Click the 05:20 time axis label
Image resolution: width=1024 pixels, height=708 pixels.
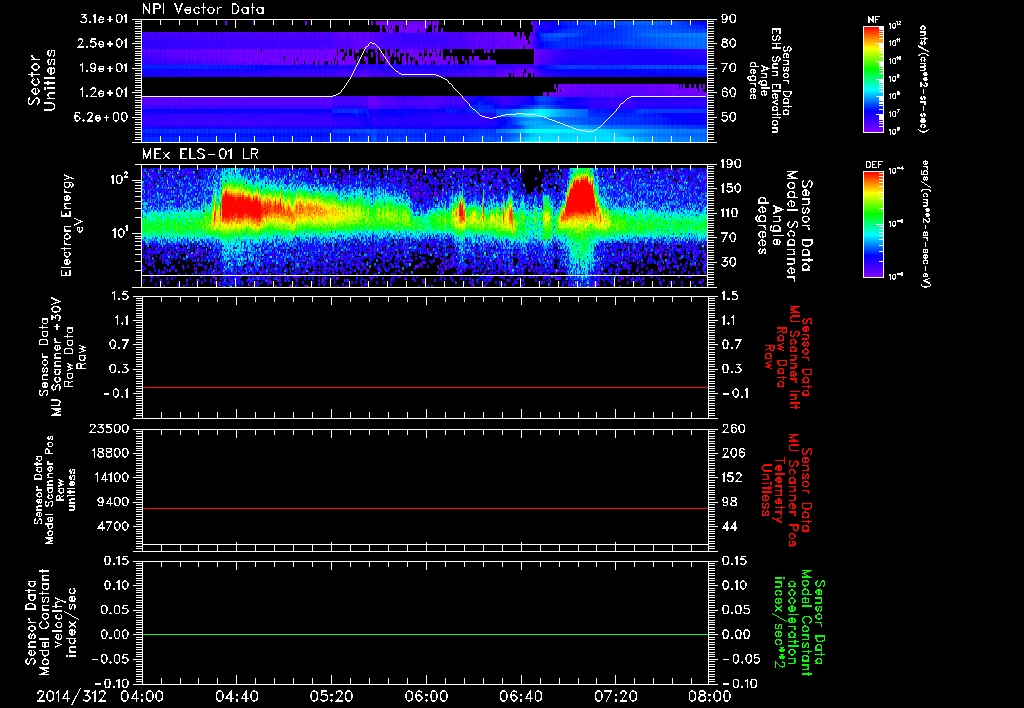pos(331,696)
